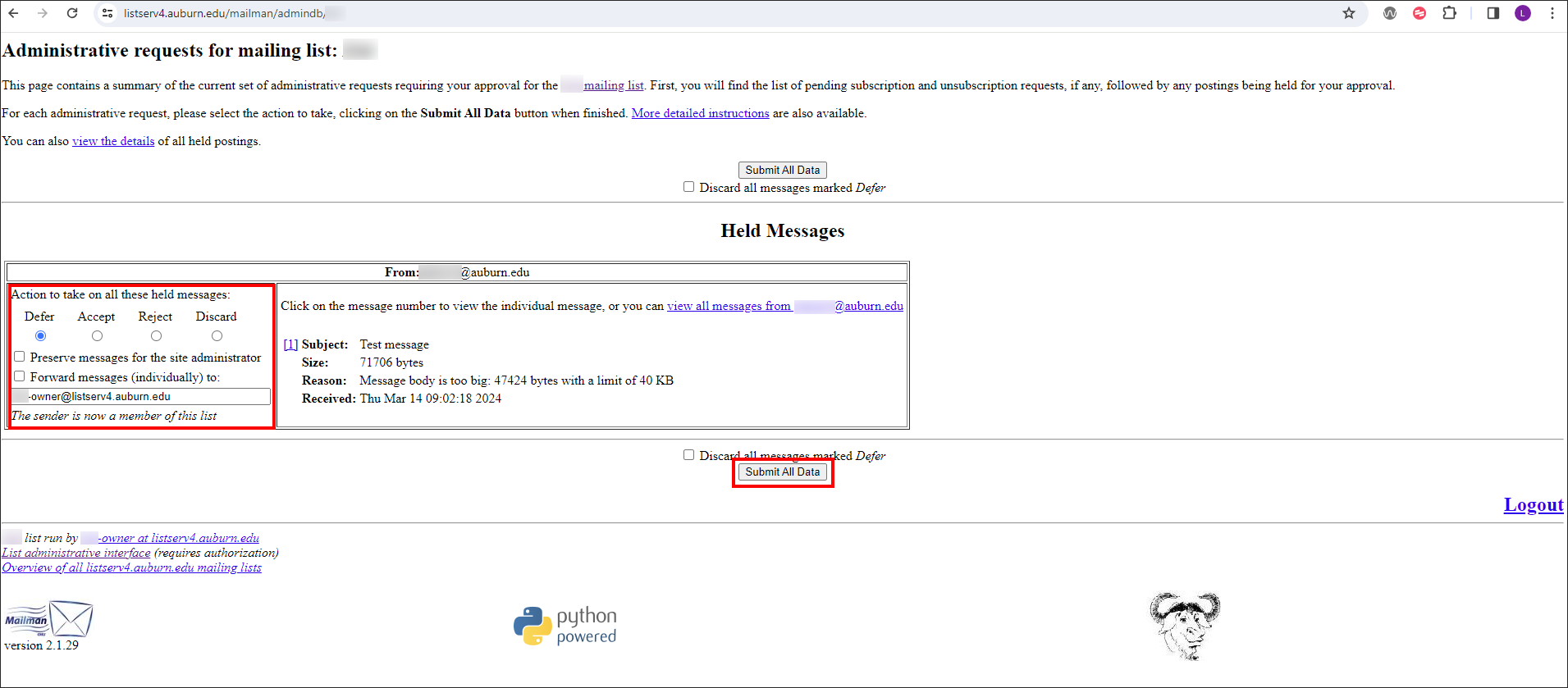Click the red circular extension icon
1568x688 pixels.
(1419, 13)
